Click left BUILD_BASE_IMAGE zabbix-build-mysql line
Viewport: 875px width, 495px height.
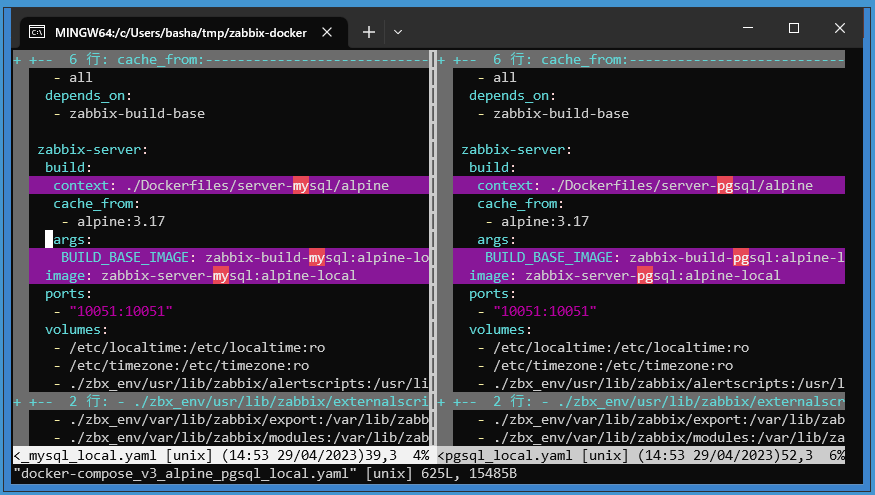[x=229, y=257]
